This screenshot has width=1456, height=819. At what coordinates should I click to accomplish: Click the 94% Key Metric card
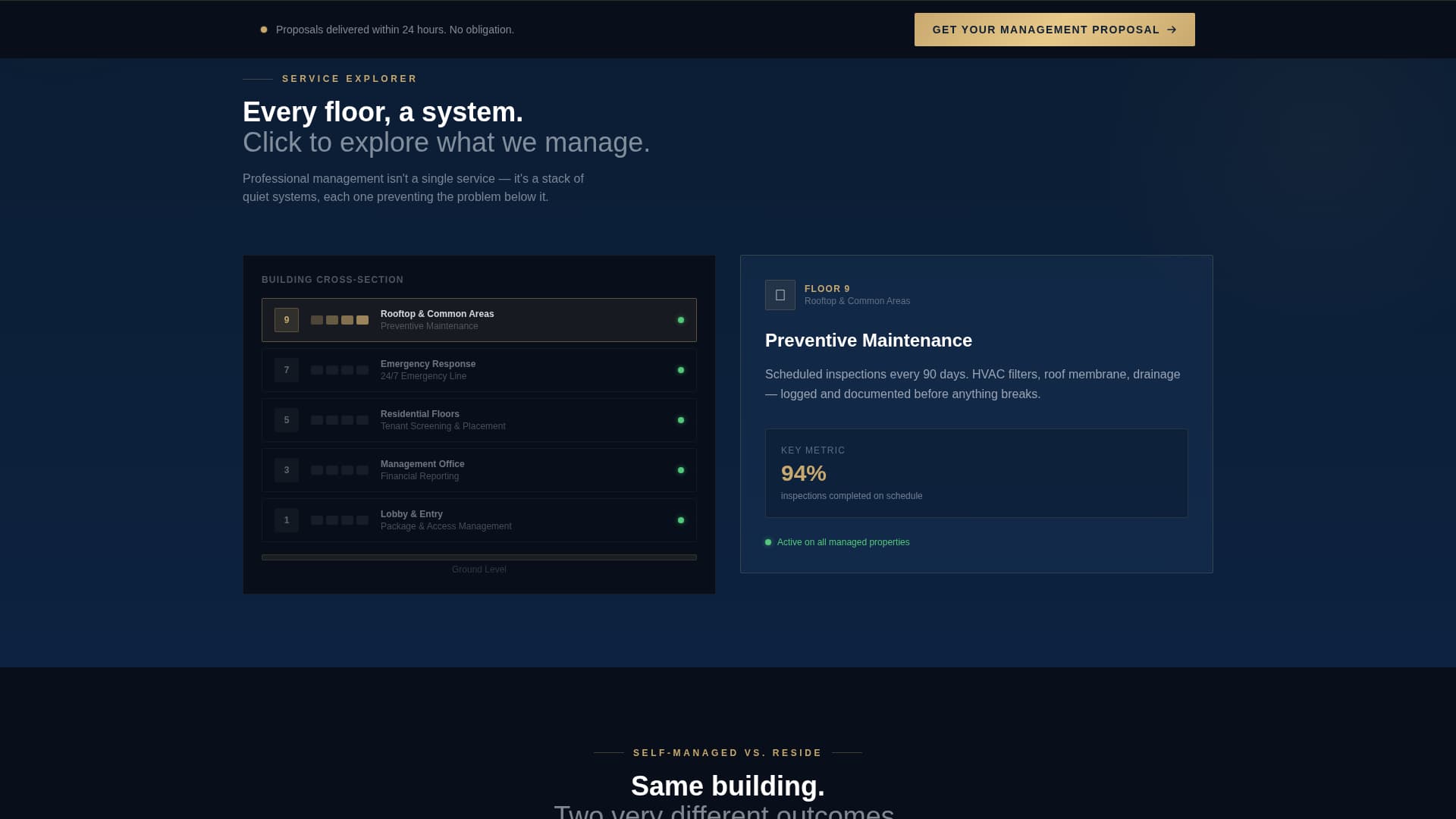976,472
